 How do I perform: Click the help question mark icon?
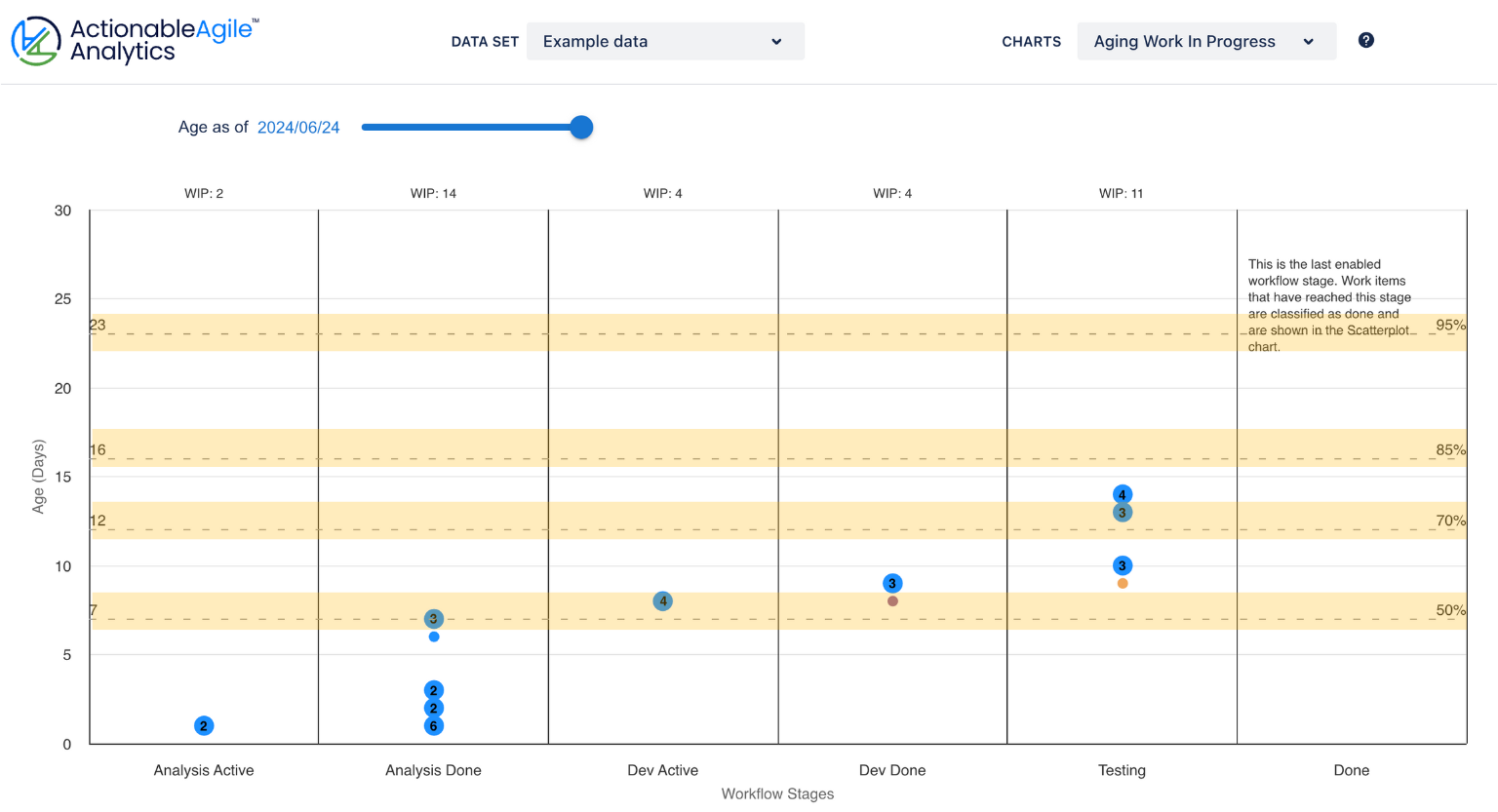[1365, 40]
